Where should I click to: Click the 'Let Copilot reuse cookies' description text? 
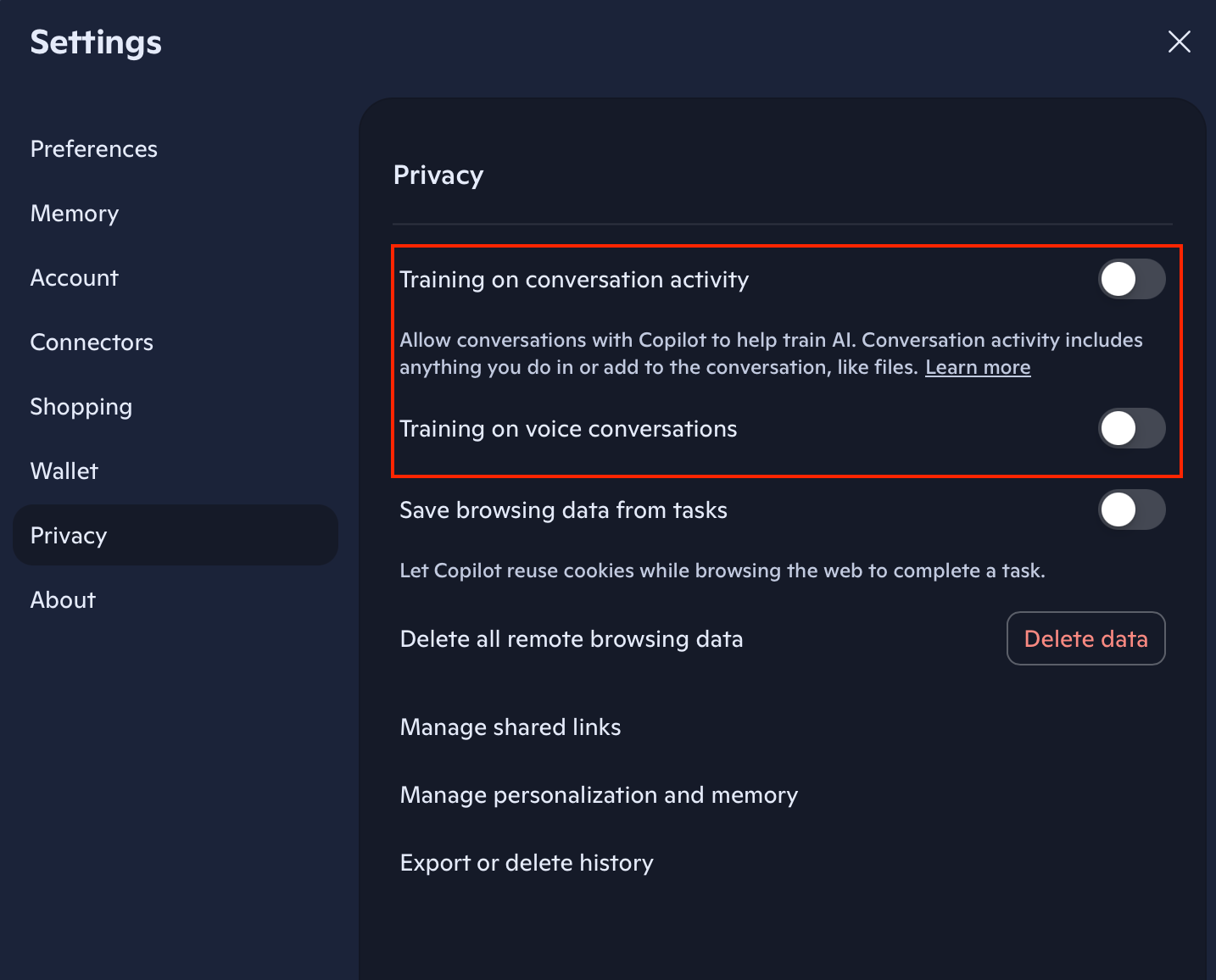pyautogui.click(x=722, y=571)
